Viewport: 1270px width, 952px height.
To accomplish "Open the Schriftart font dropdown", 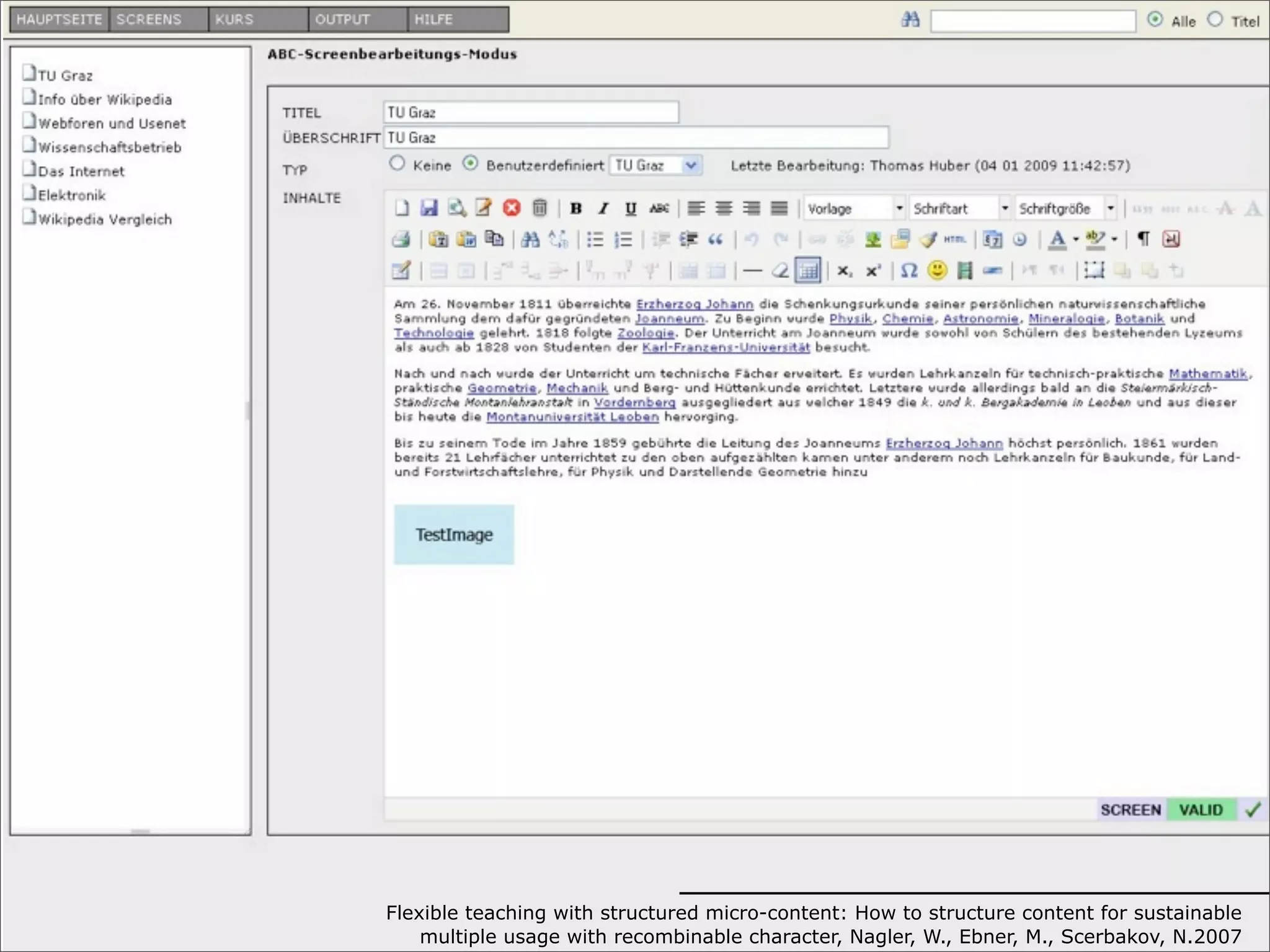I will coord(1004,208).
